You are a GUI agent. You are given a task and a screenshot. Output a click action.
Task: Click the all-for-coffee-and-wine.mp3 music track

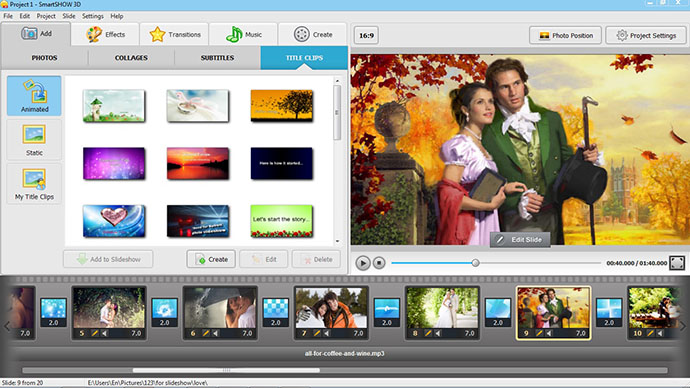345,353
